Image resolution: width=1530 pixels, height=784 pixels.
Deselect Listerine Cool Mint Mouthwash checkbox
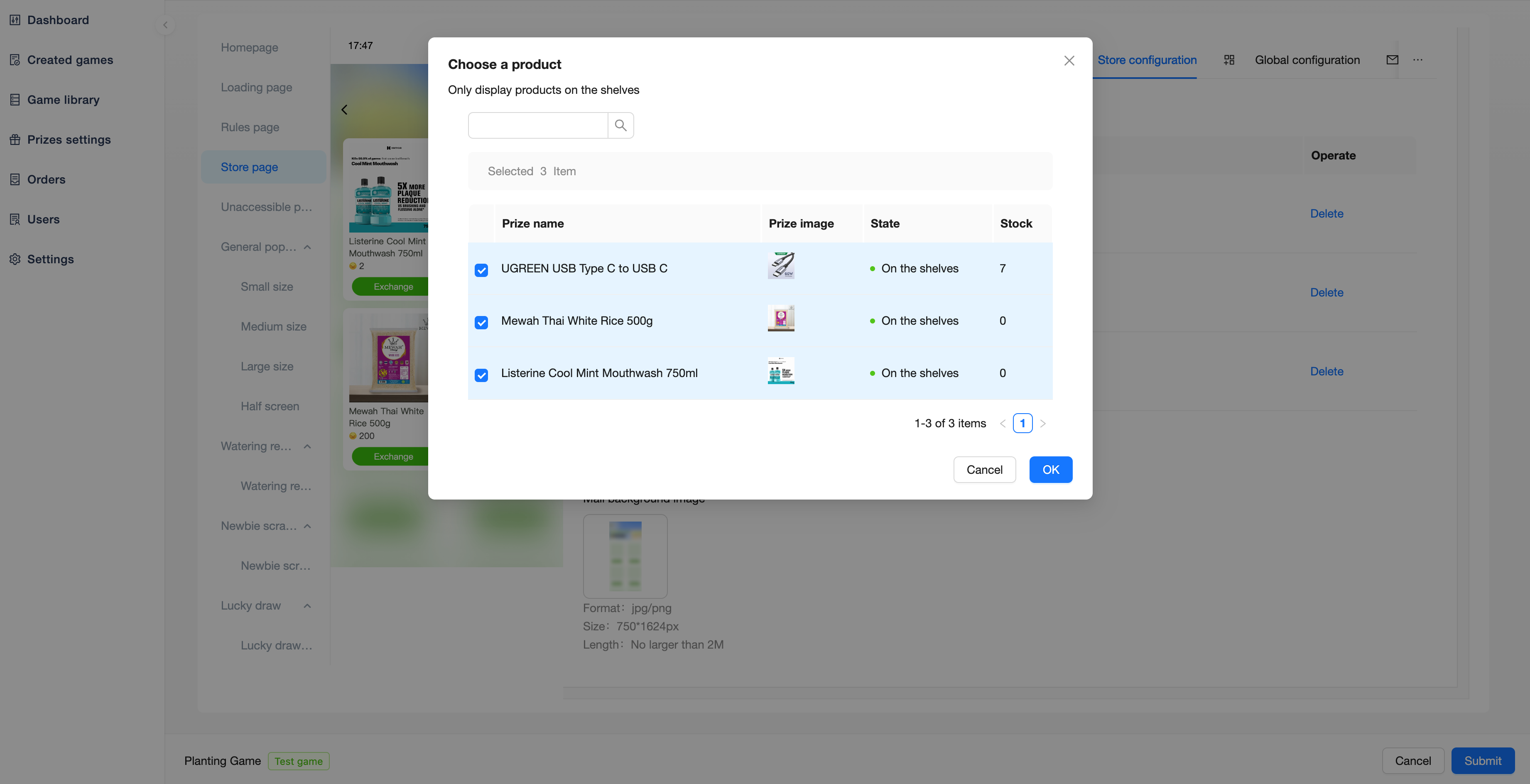tap(481, 375)
